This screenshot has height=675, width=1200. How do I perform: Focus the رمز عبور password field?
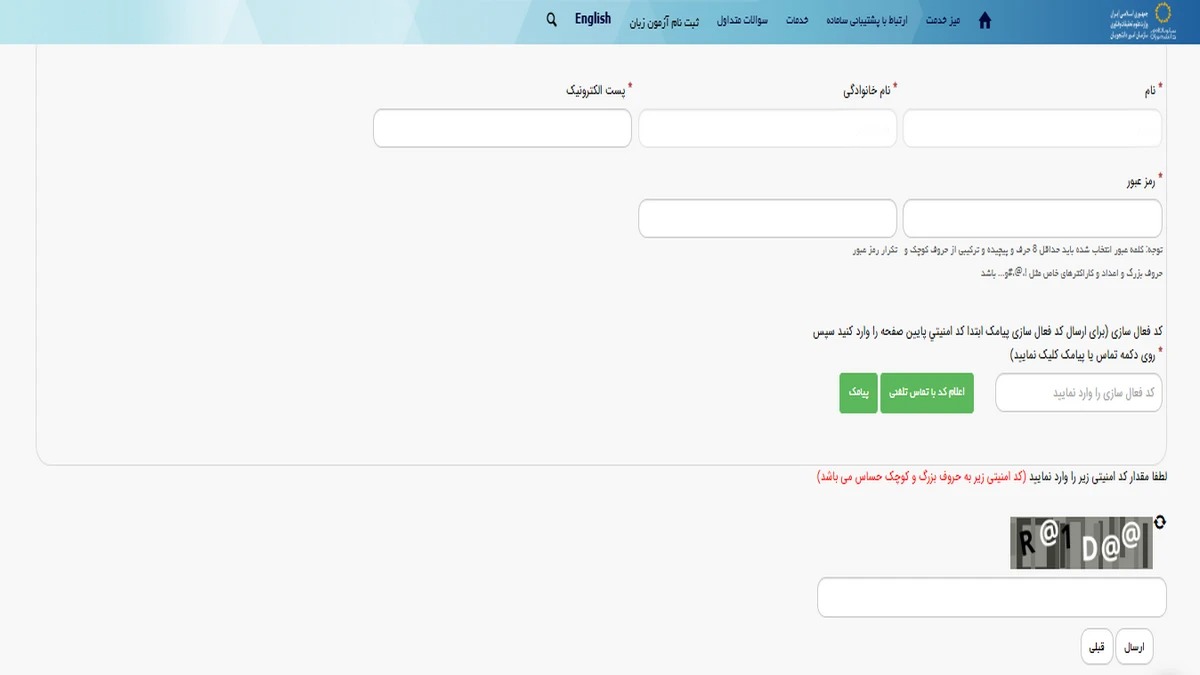point(1032,217)
